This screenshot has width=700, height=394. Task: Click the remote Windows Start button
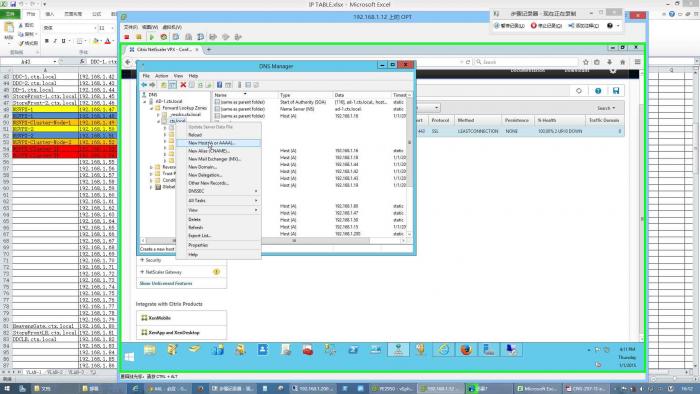pos(129,357)
